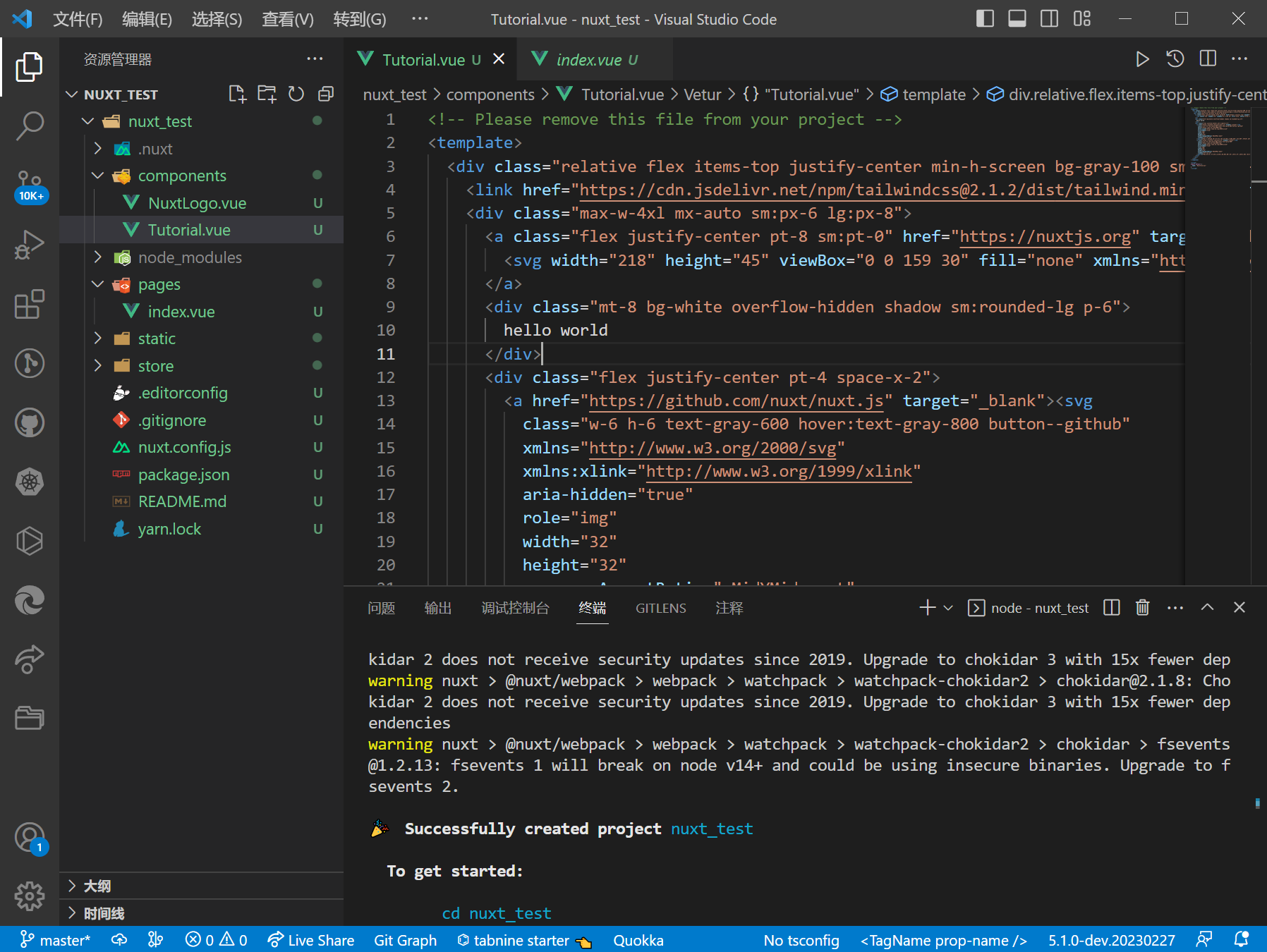This screenshot has height=952, width=1267.
Task: Kill the terminal with trash icon
Action: [1143, 607]
